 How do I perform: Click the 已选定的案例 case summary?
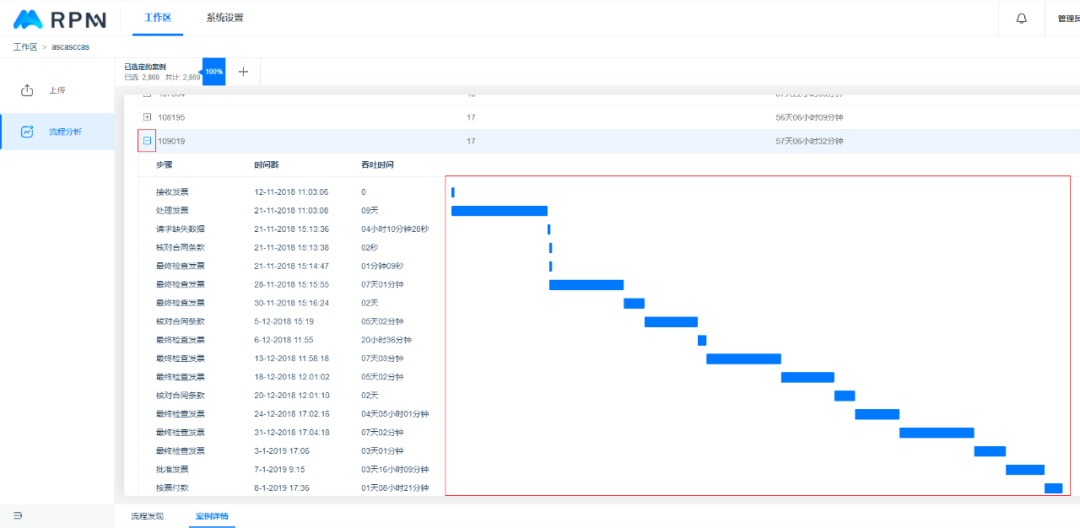(x=160, y=71)
